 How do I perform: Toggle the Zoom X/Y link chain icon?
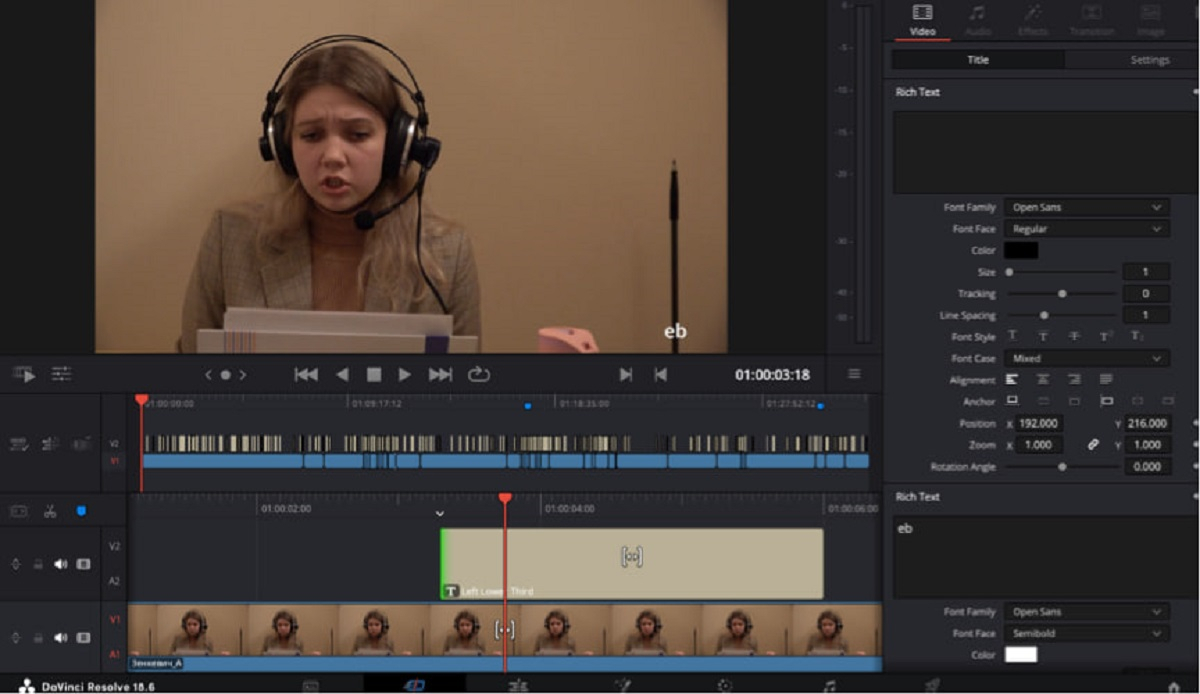pos(1094,445)
